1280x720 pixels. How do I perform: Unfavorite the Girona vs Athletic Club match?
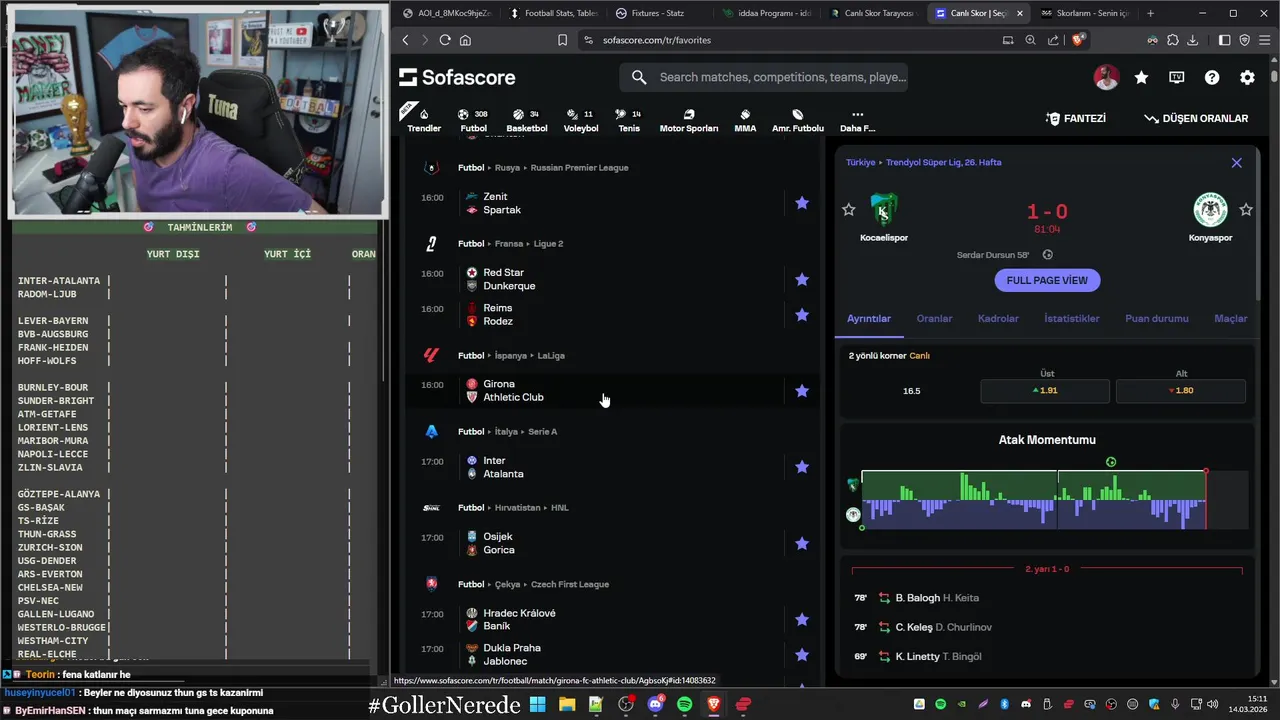tap(802, 391)
